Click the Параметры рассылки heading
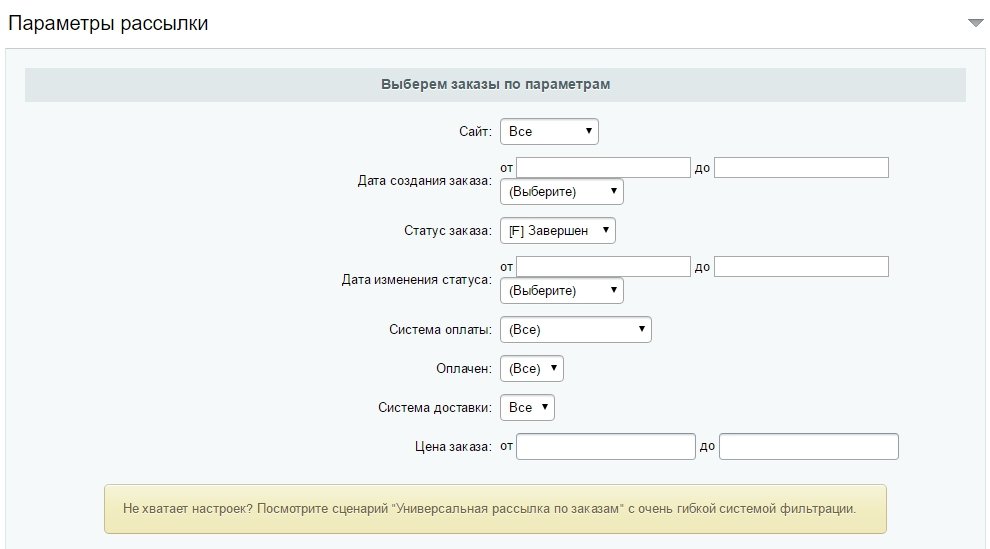This screenshot has height=549, width=990. tap(108, 23)
